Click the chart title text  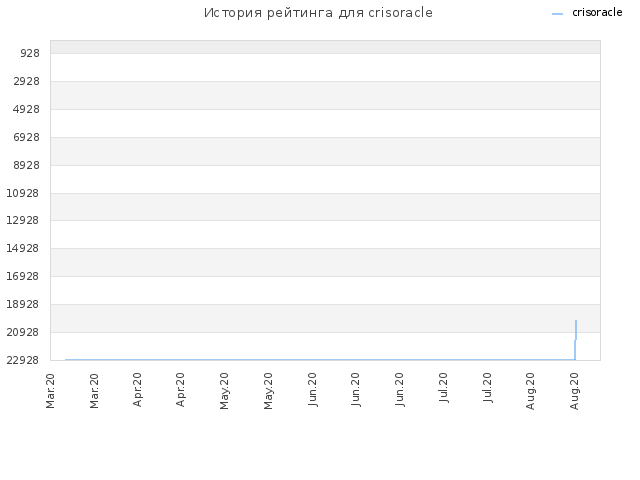coord(318,13)
